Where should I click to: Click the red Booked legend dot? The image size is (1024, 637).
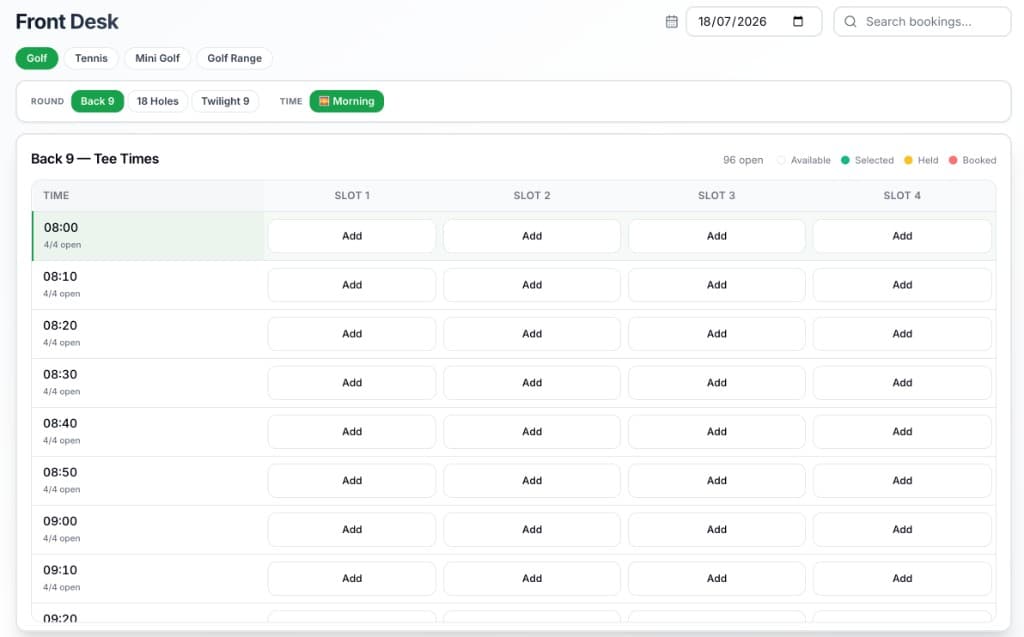tap(953, 160)
